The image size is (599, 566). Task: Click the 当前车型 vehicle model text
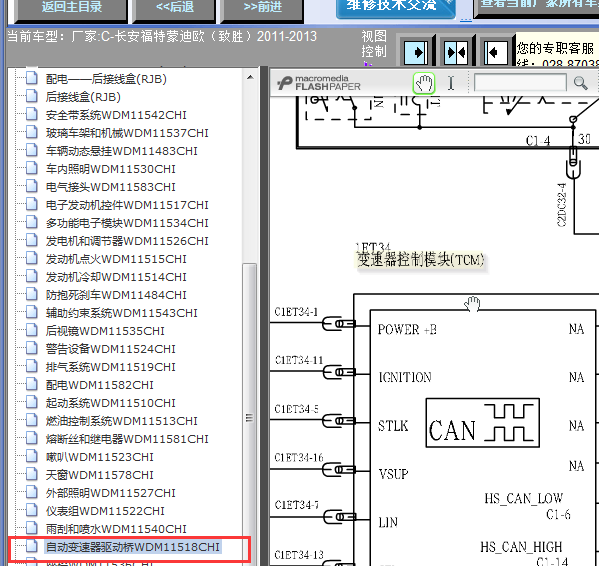162,37
